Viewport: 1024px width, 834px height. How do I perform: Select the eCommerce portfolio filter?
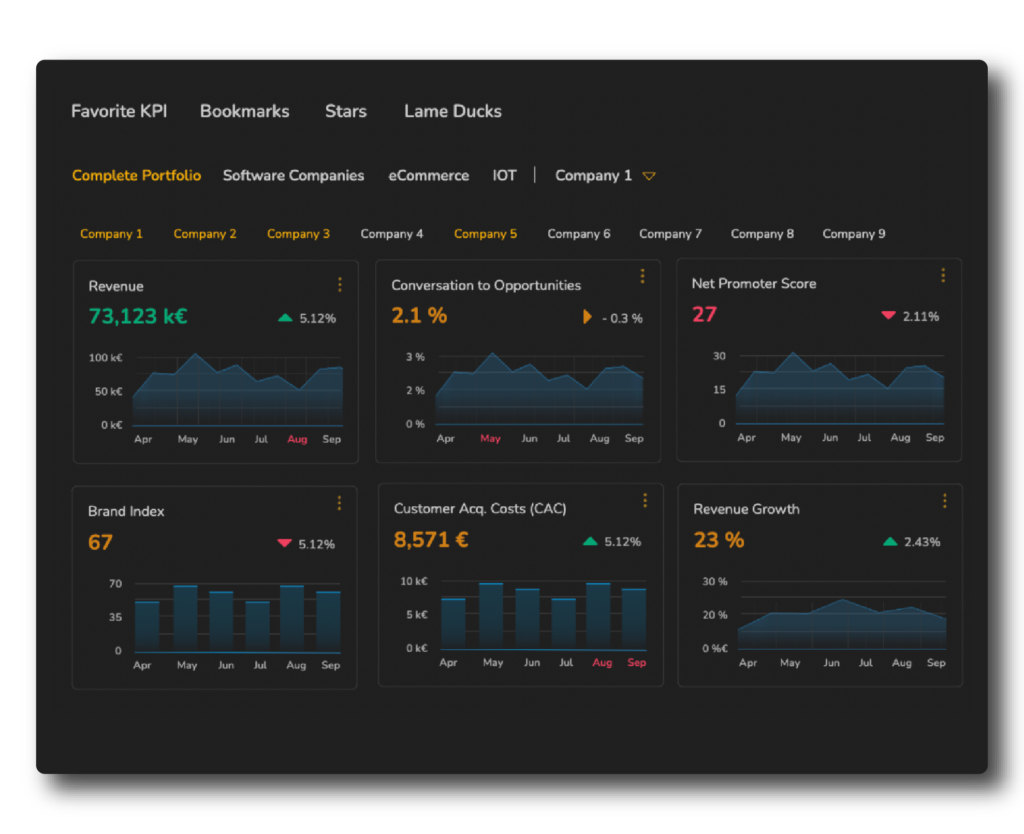pos(428,175)
